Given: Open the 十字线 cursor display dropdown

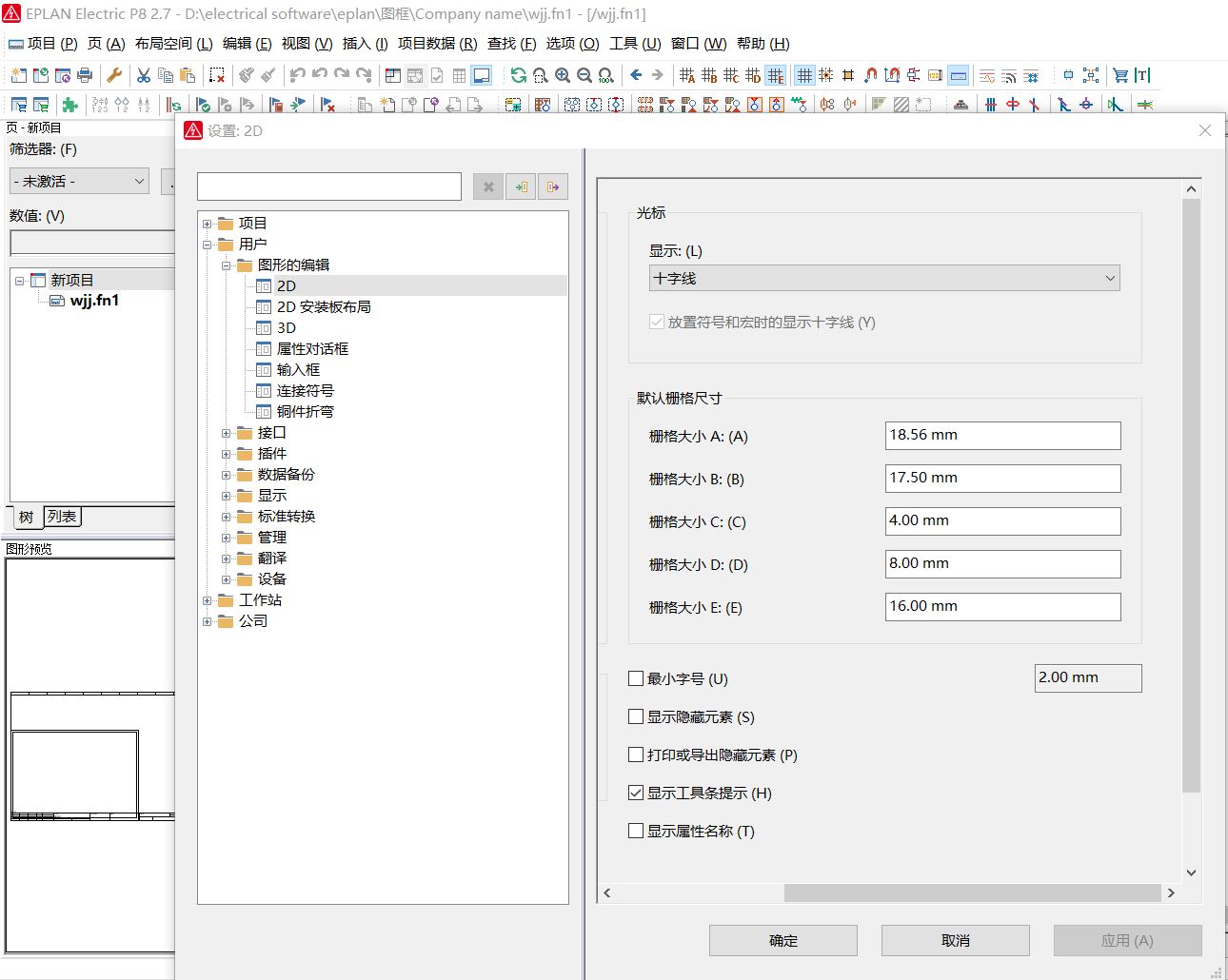Looking at the screenshot, I should click(x=884, y=278).
